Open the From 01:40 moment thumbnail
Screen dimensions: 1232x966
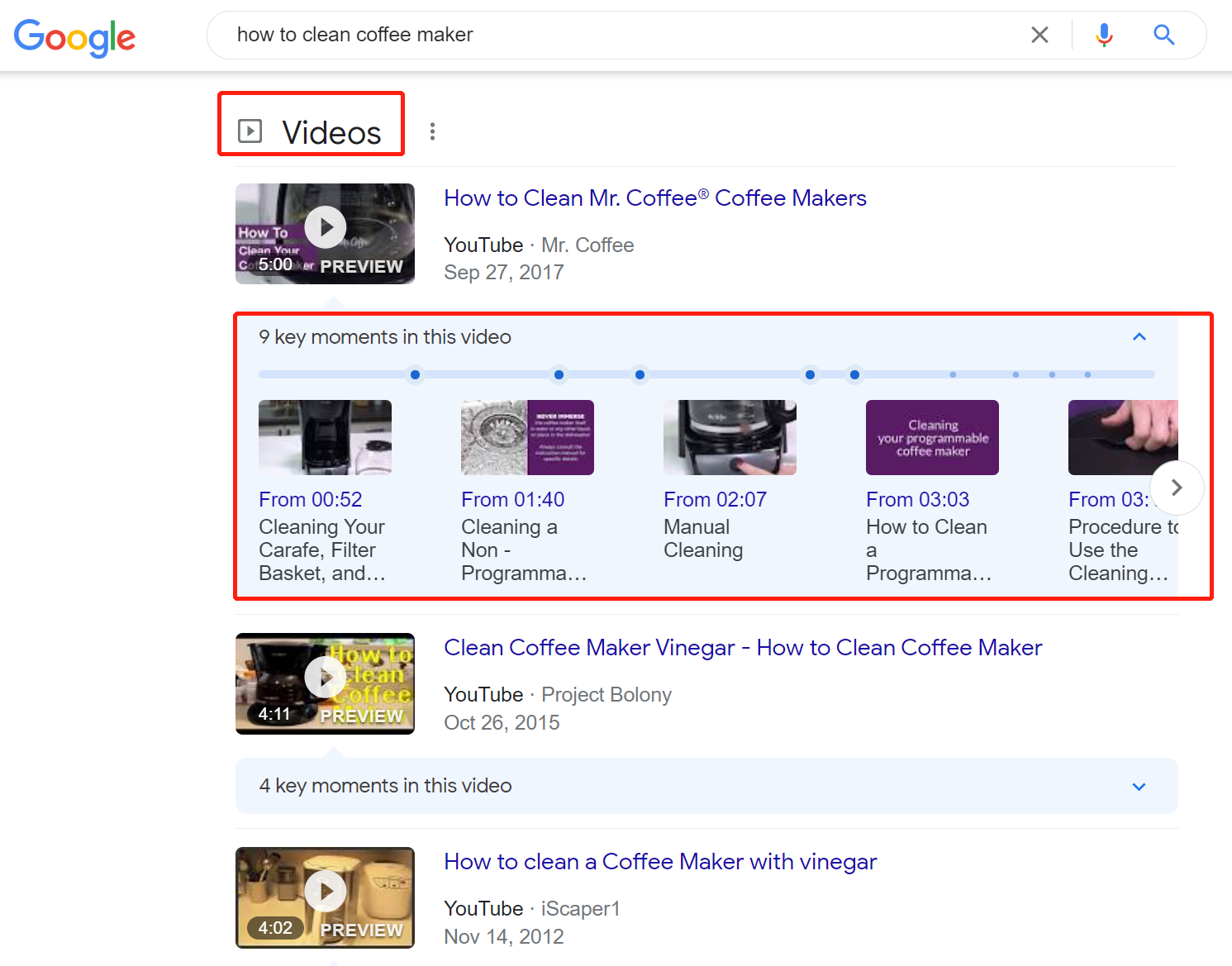(x=527, y=437)
